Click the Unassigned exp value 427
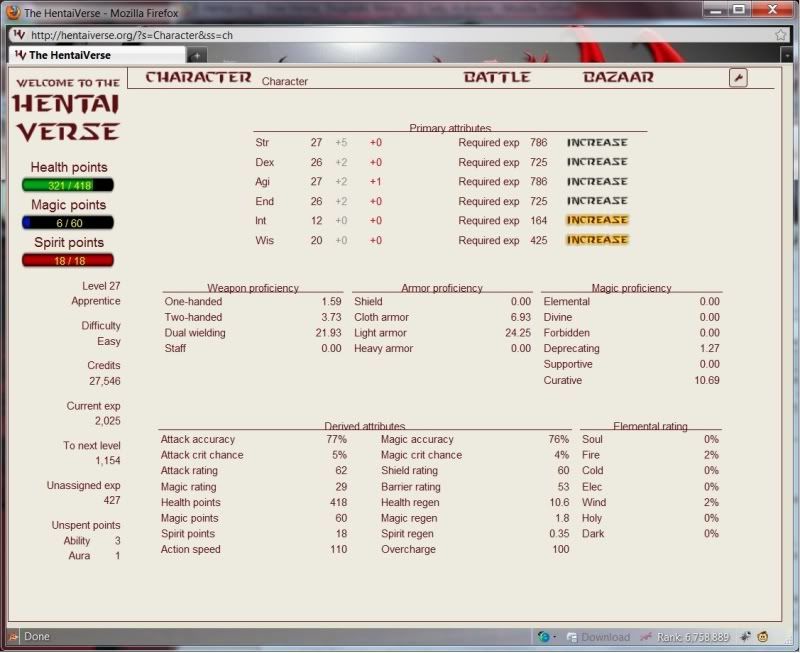The width and height of the screenshot is (800, 653). [112, 500]
